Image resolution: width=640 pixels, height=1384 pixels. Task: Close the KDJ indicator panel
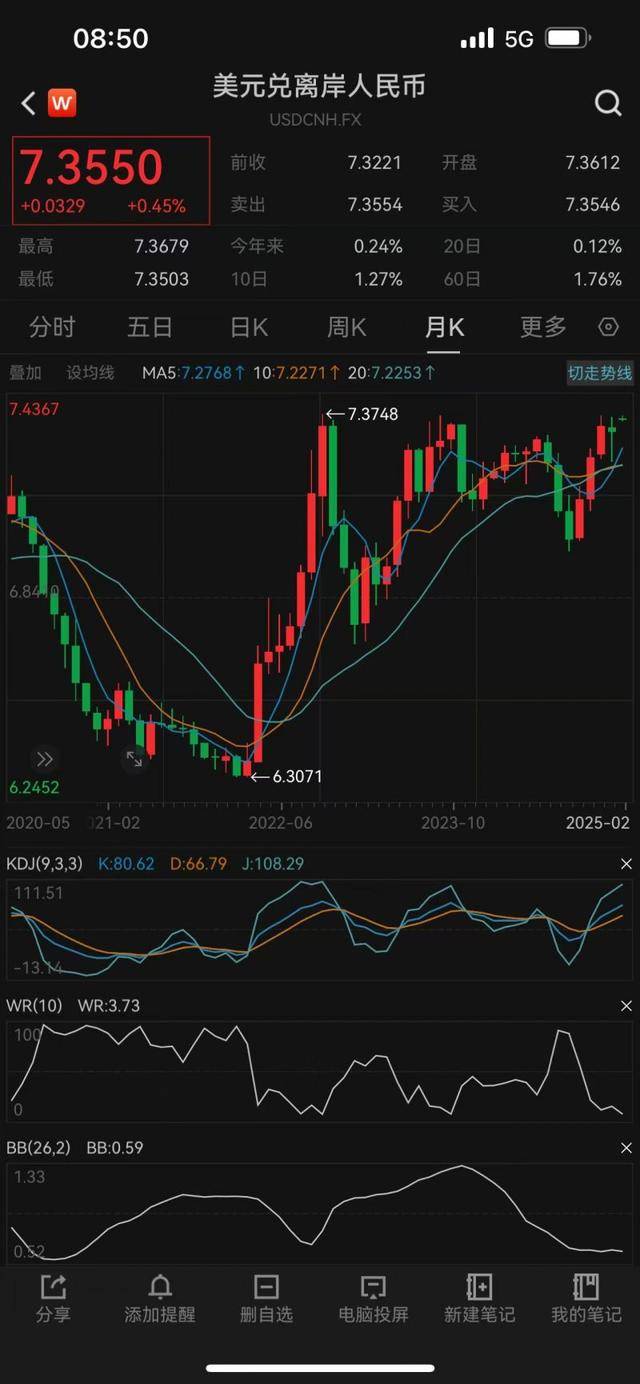(x=626, y=863)
